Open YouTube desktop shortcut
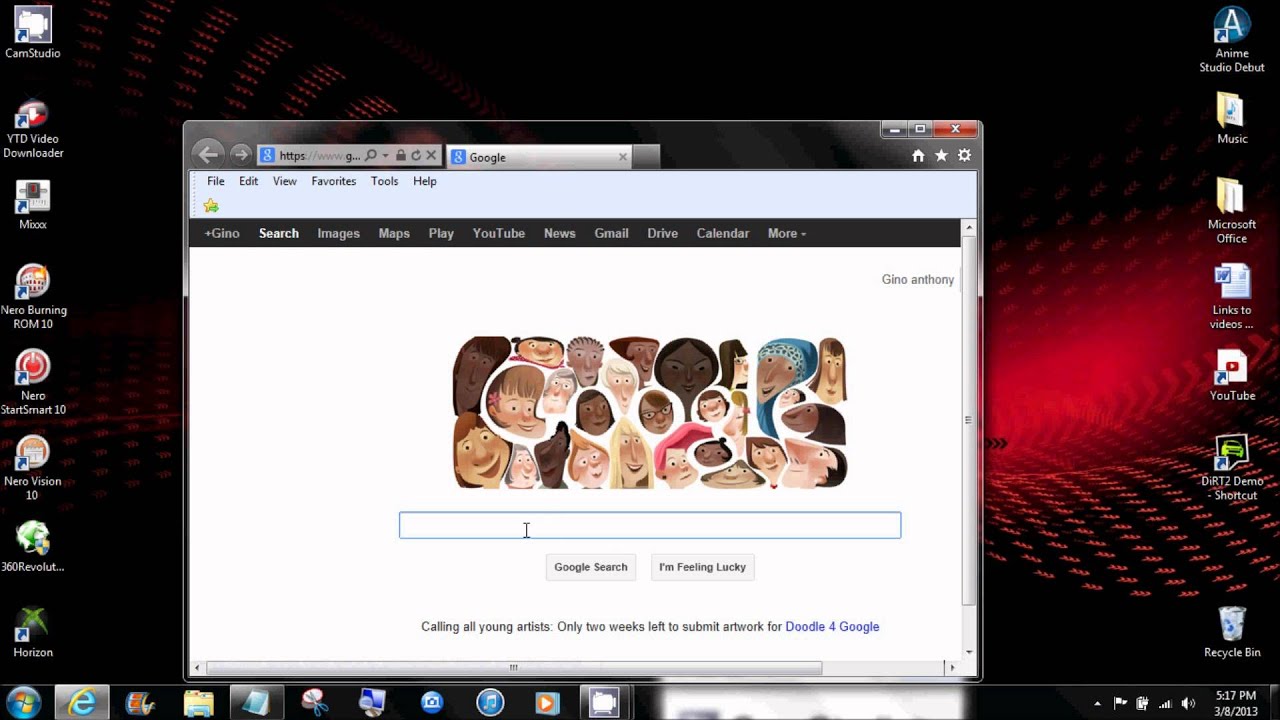 (x=1232, y=375)
